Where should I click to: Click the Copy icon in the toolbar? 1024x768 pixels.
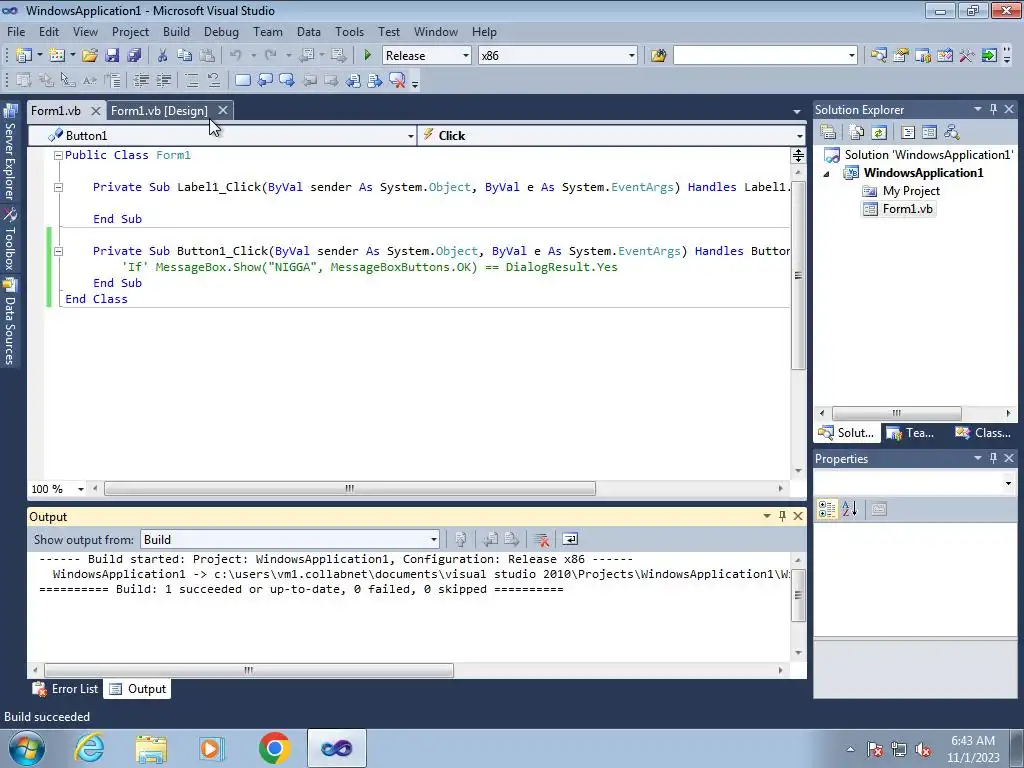[x=185, y=56]
